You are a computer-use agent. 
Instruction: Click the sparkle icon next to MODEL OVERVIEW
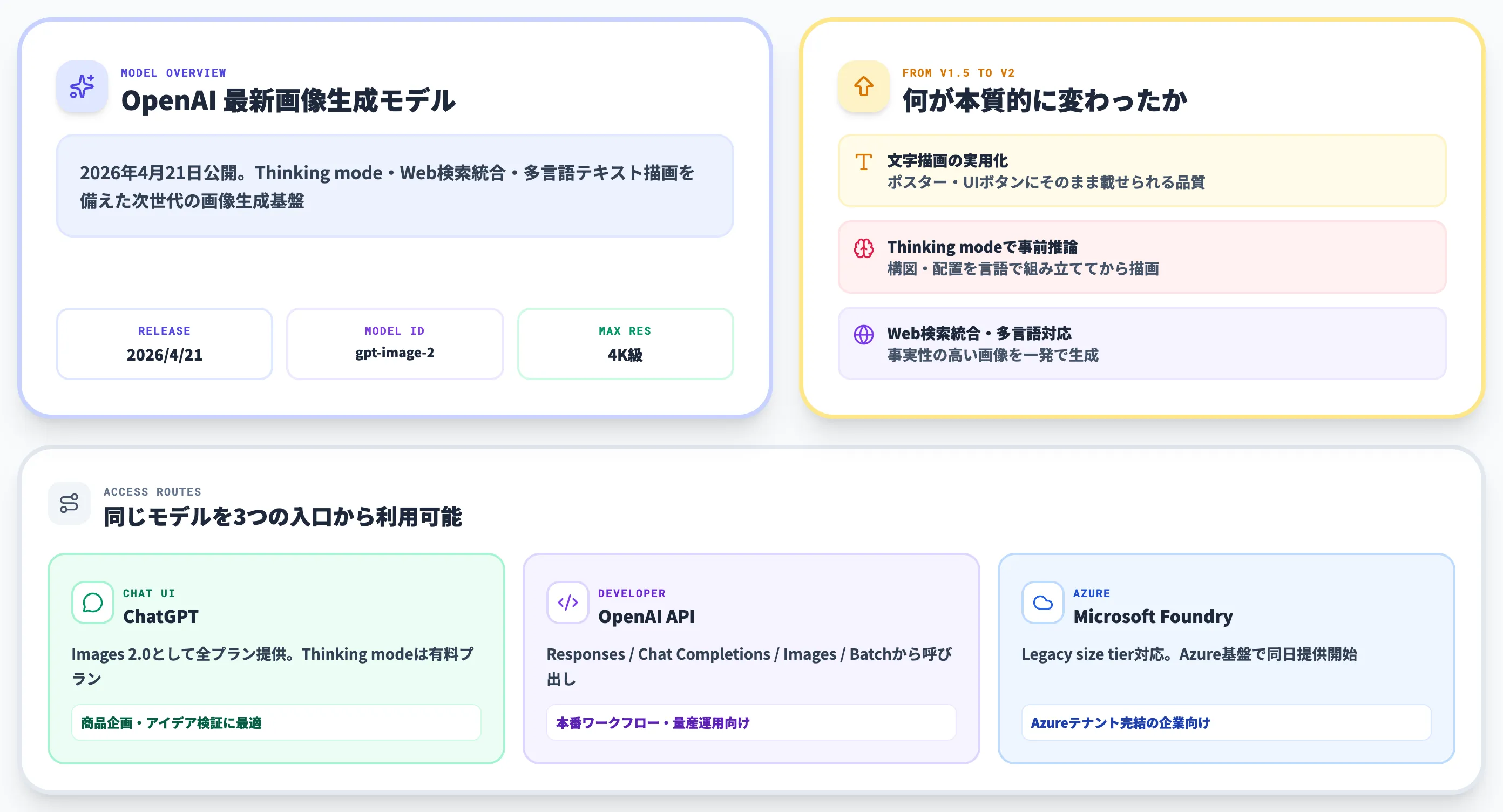click(82, 86)
